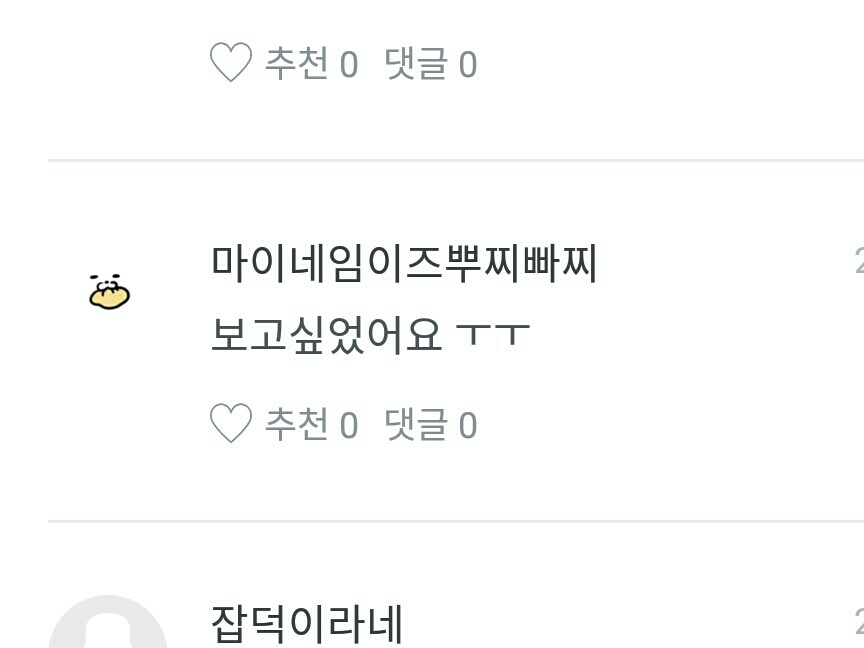Open the bread-shaped profile avatar
This screenshot has width=864, height=648.
point(109,291)
